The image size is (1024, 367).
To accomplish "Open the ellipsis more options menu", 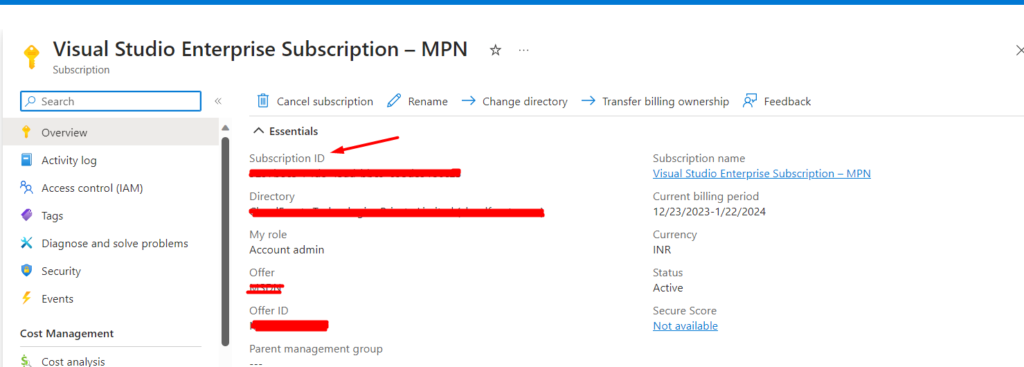I will 524,50.
